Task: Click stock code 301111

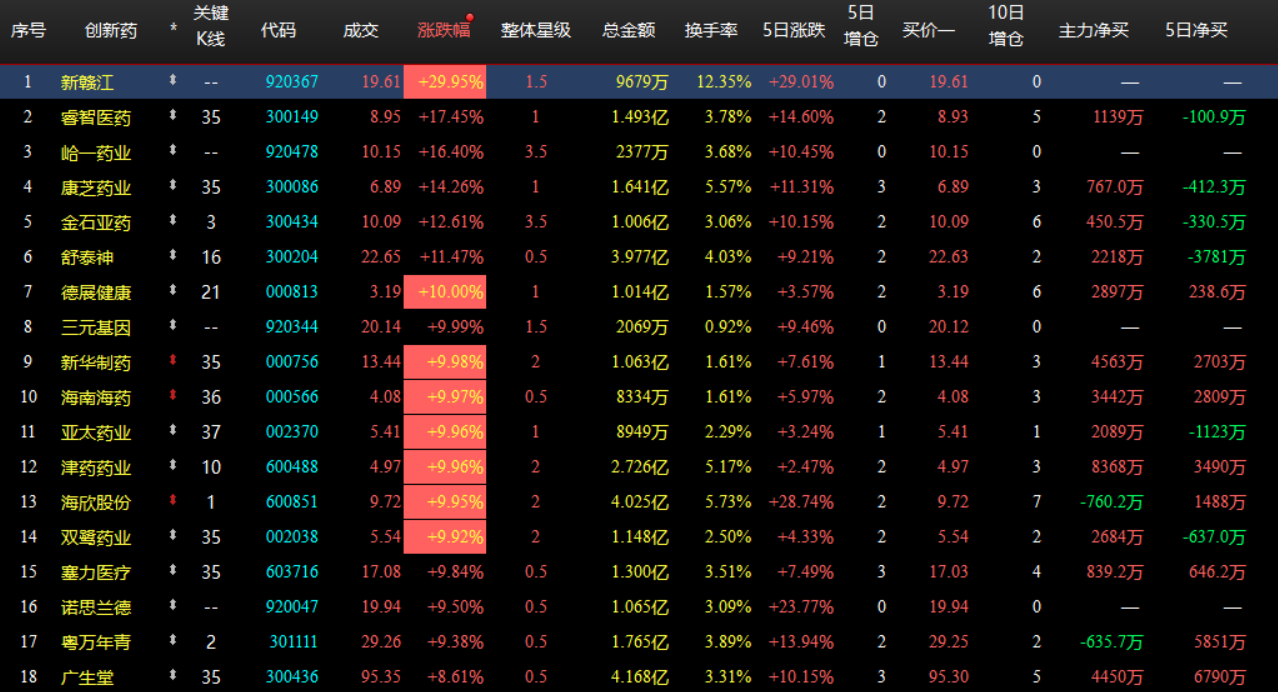Action: [292, 642]
